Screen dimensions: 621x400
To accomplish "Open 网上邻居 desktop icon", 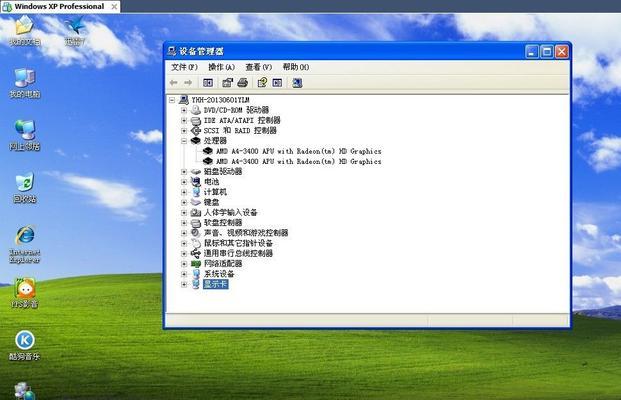I will pos(25,135).
